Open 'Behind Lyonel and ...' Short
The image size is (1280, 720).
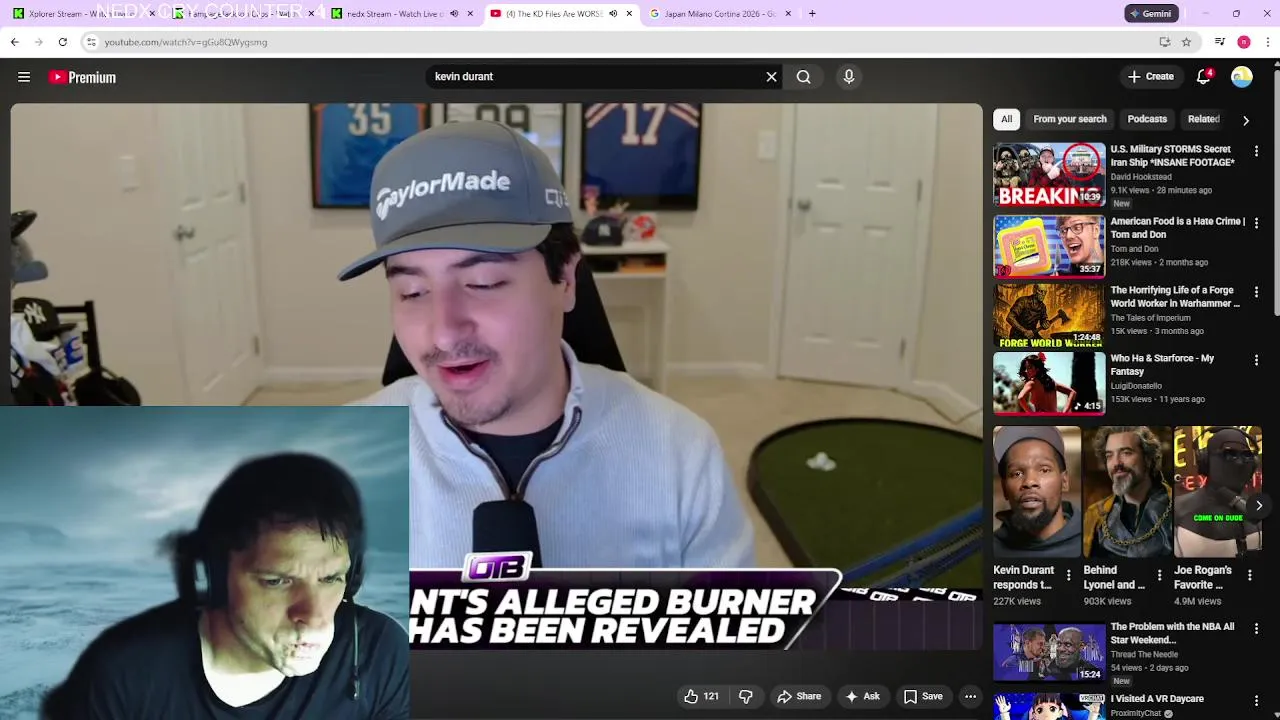tap(1127, 492)
